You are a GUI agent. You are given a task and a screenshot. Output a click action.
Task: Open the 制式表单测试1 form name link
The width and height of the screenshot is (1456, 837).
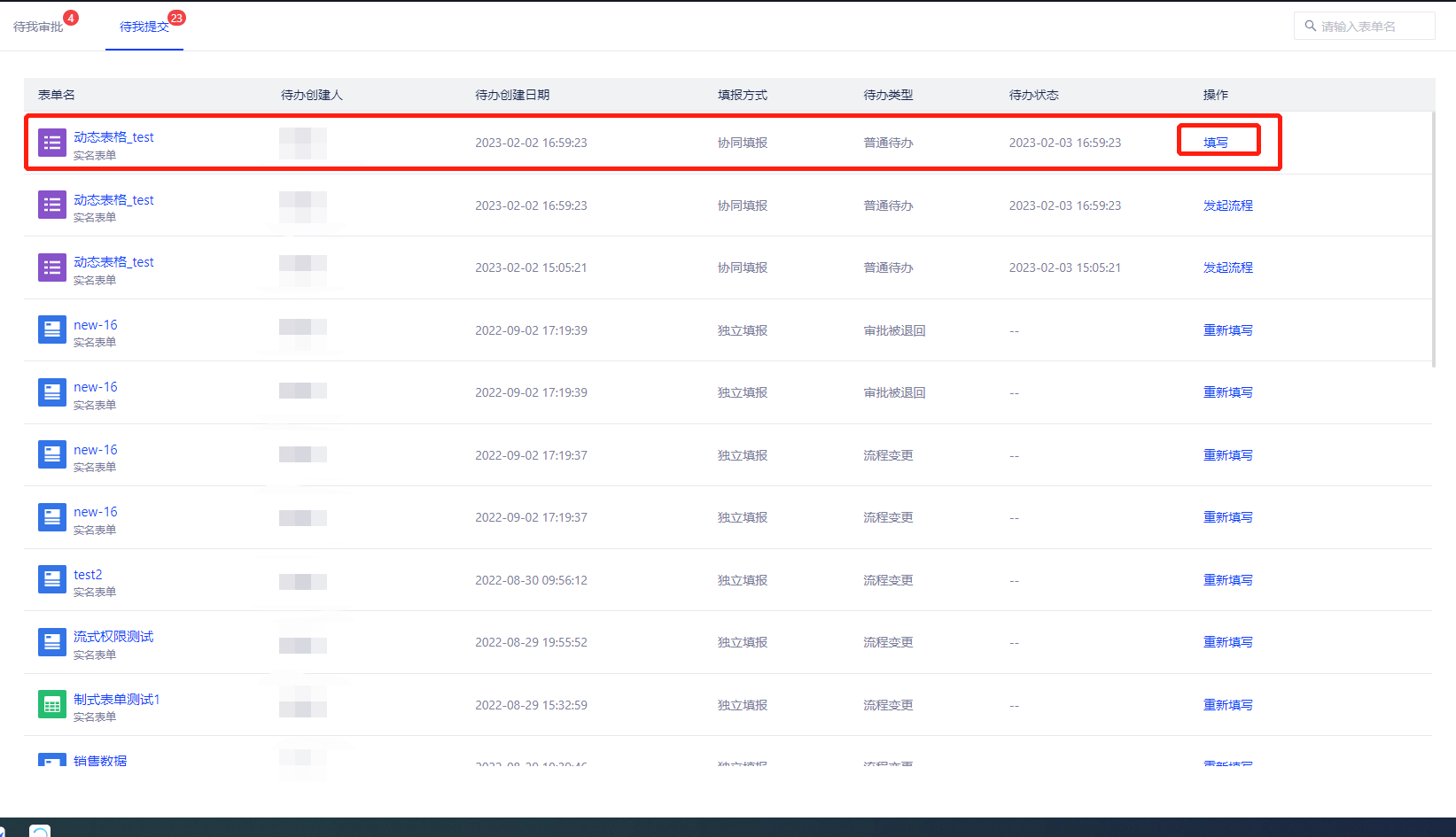[x=116, y=699]
